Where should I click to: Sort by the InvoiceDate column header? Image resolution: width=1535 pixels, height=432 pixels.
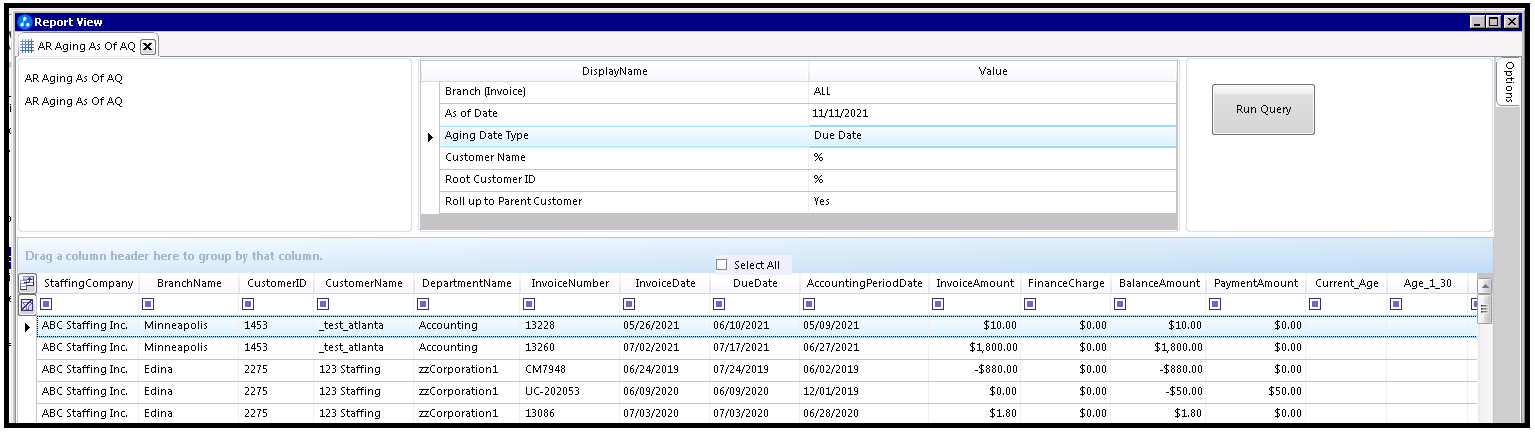pos(665,284)
